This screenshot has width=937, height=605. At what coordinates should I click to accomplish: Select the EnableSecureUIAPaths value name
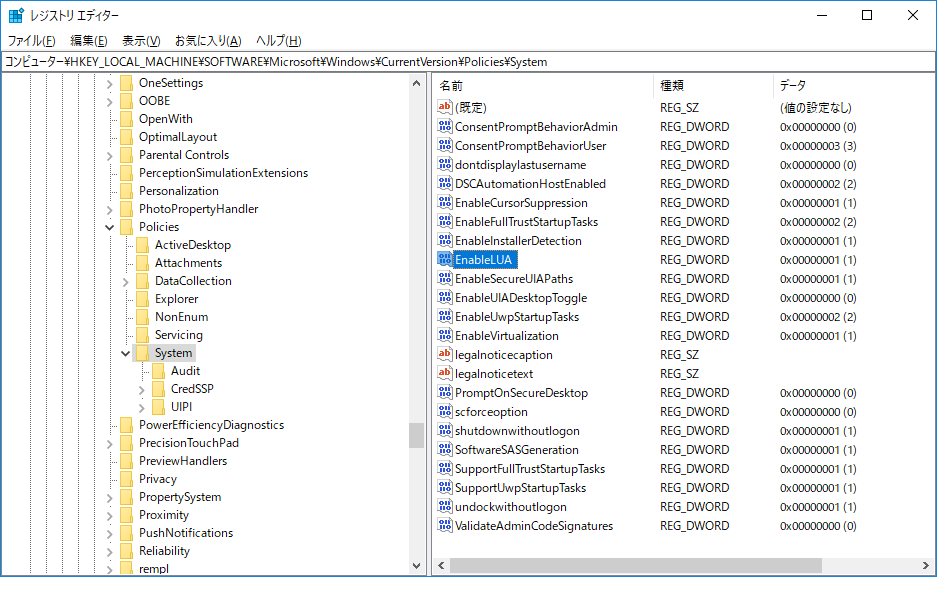pos(514,278)
